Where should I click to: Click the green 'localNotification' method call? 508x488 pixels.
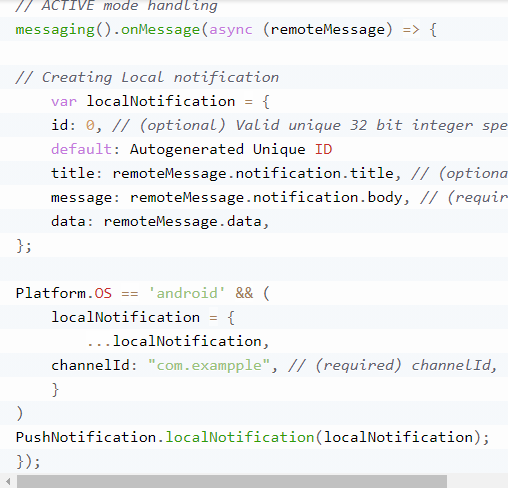[240, 437]
